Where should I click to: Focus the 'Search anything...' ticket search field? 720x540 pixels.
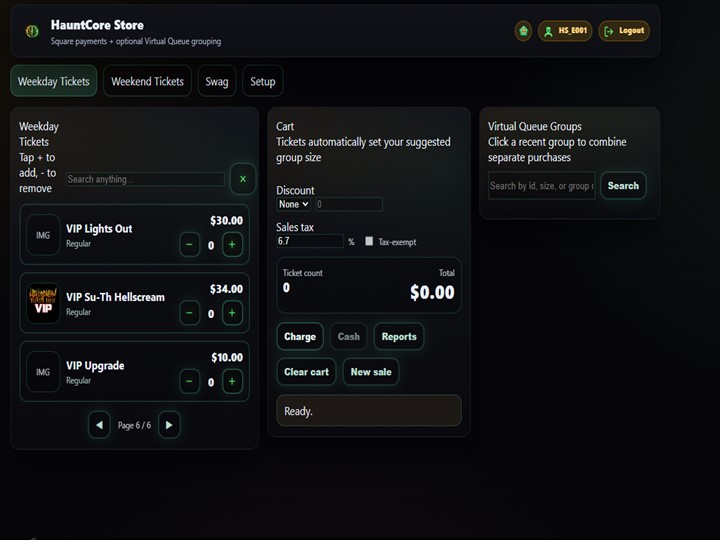(x=145, y=179)
